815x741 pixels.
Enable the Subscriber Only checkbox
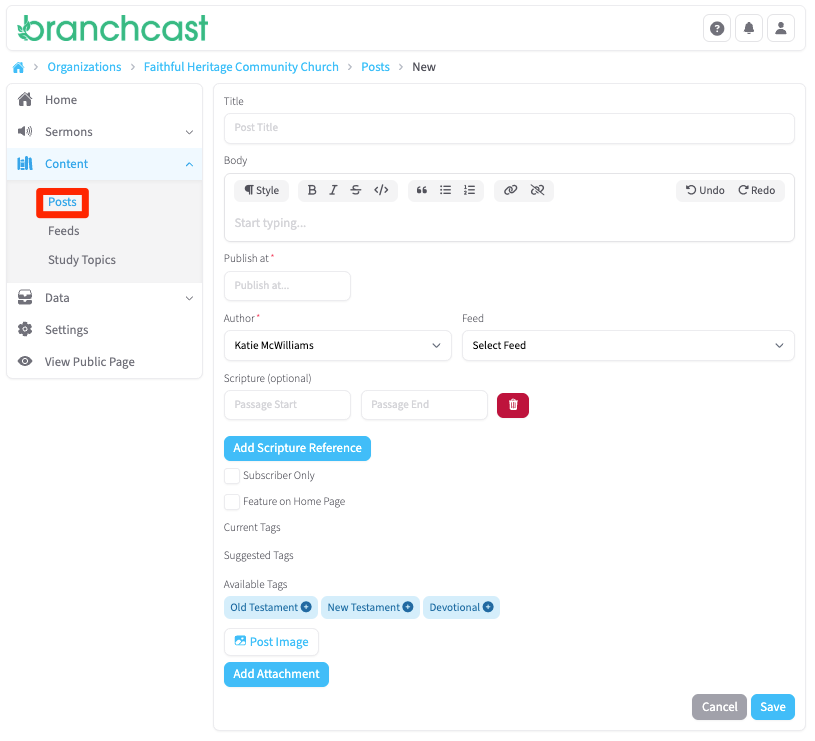pyautogui.click(x=232, y=476)
